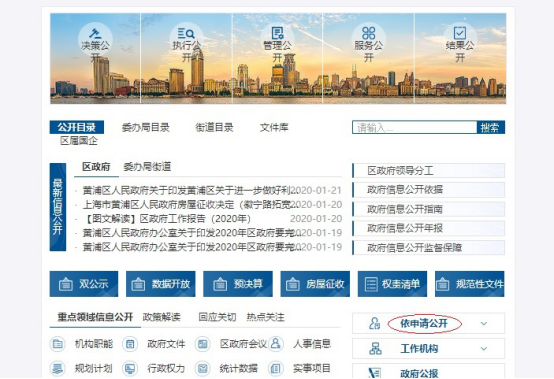Open the 执行公开 search-list icon
The height and width of the screenshot is (379, 554).
(186, 34)
